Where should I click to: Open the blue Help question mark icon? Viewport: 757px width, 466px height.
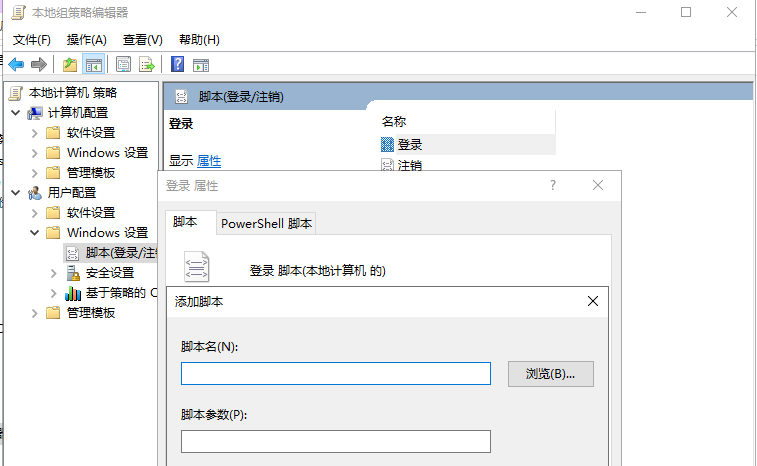pos(177,65)
